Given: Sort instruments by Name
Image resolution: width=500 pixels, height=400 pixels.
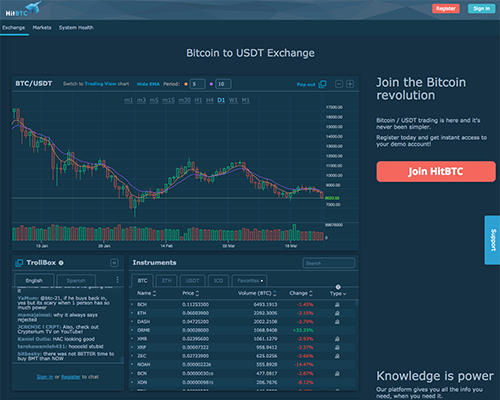Looking at the screenshot, I should tap(146, 293).
